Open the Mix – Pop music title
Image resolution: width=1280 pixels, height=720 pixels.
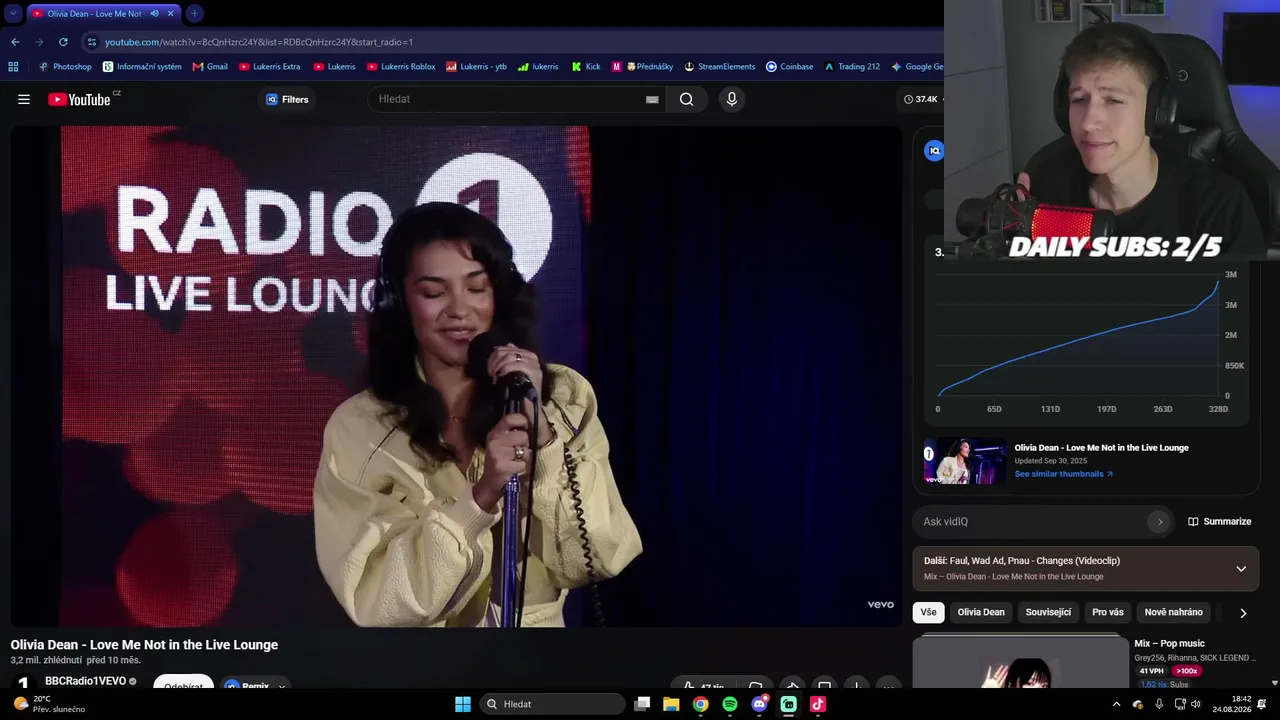(x=1170, y=643)
